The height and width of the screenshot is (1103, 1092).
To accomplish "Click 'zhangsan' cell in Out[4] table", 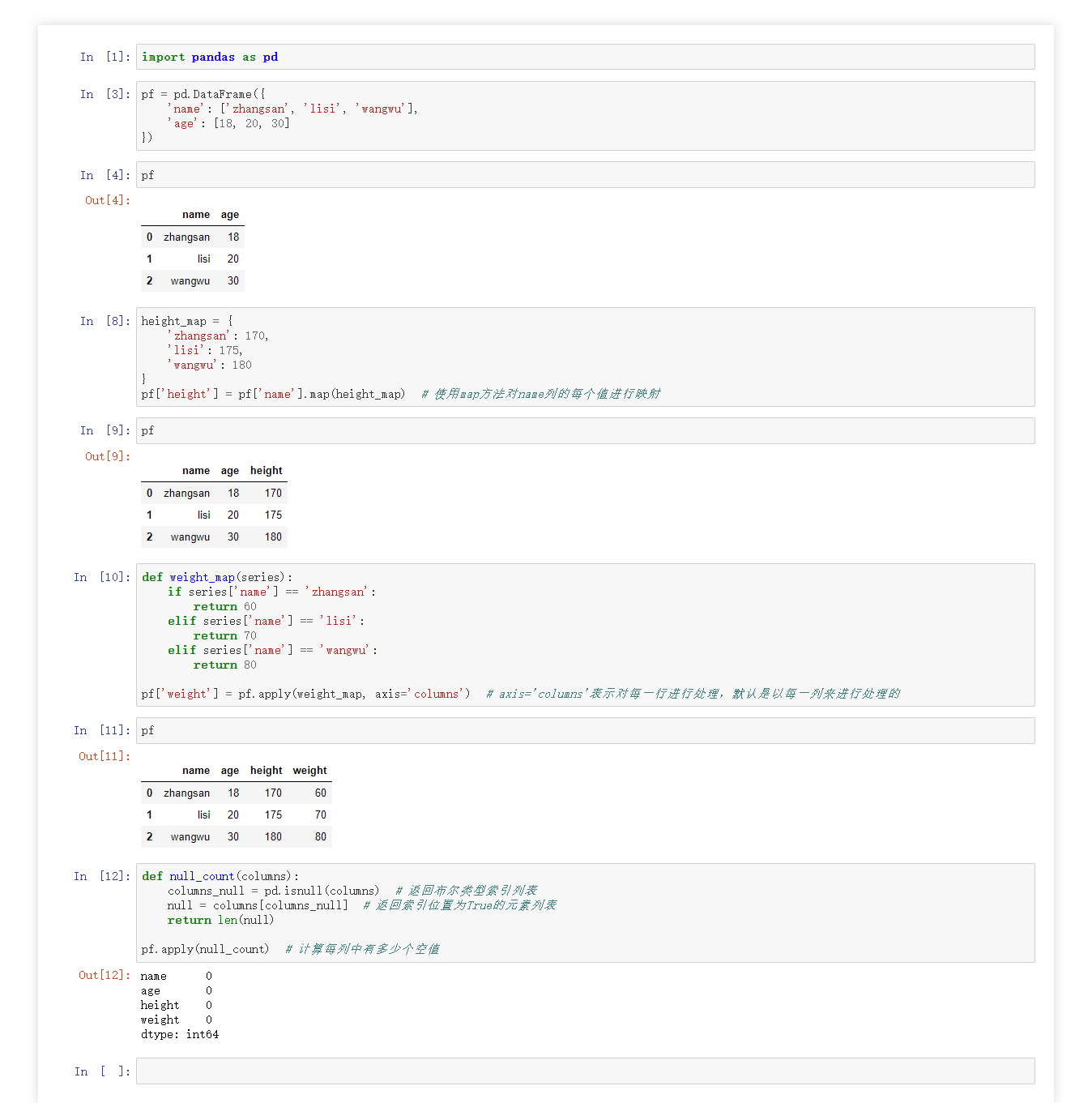I will pyautogui.click(x=186, y=237).
